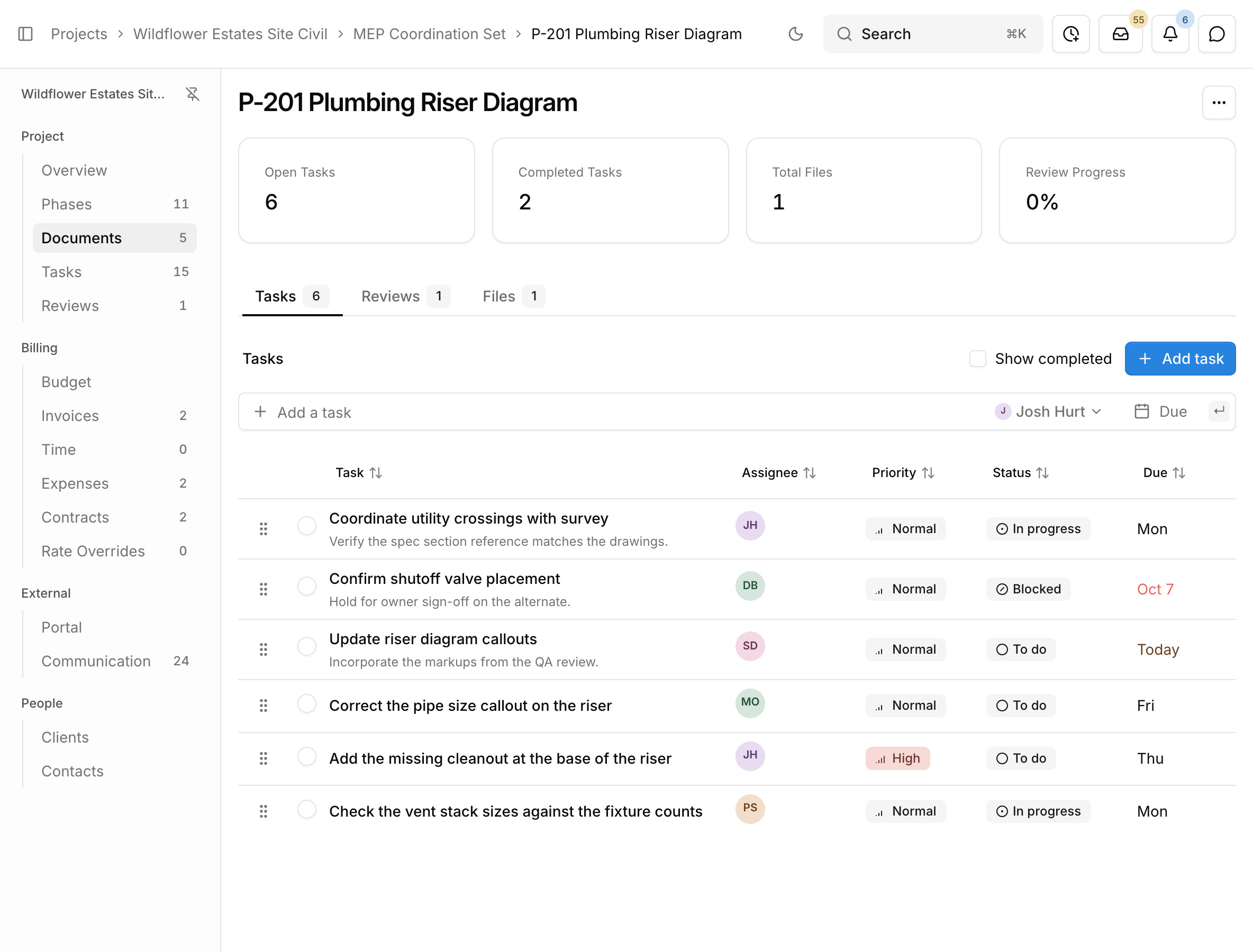Click the Search field
The width and height of the screenshot is (1253, 952).
click(x=933, y=34)
